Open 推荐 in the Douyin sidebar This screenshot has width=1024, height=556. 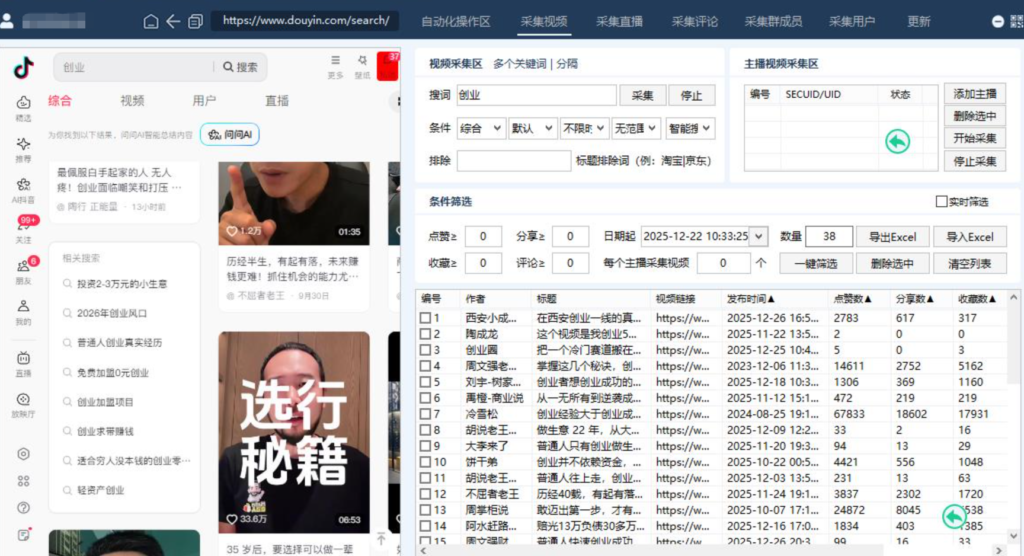pyautogui.click(x=23, y=149)
